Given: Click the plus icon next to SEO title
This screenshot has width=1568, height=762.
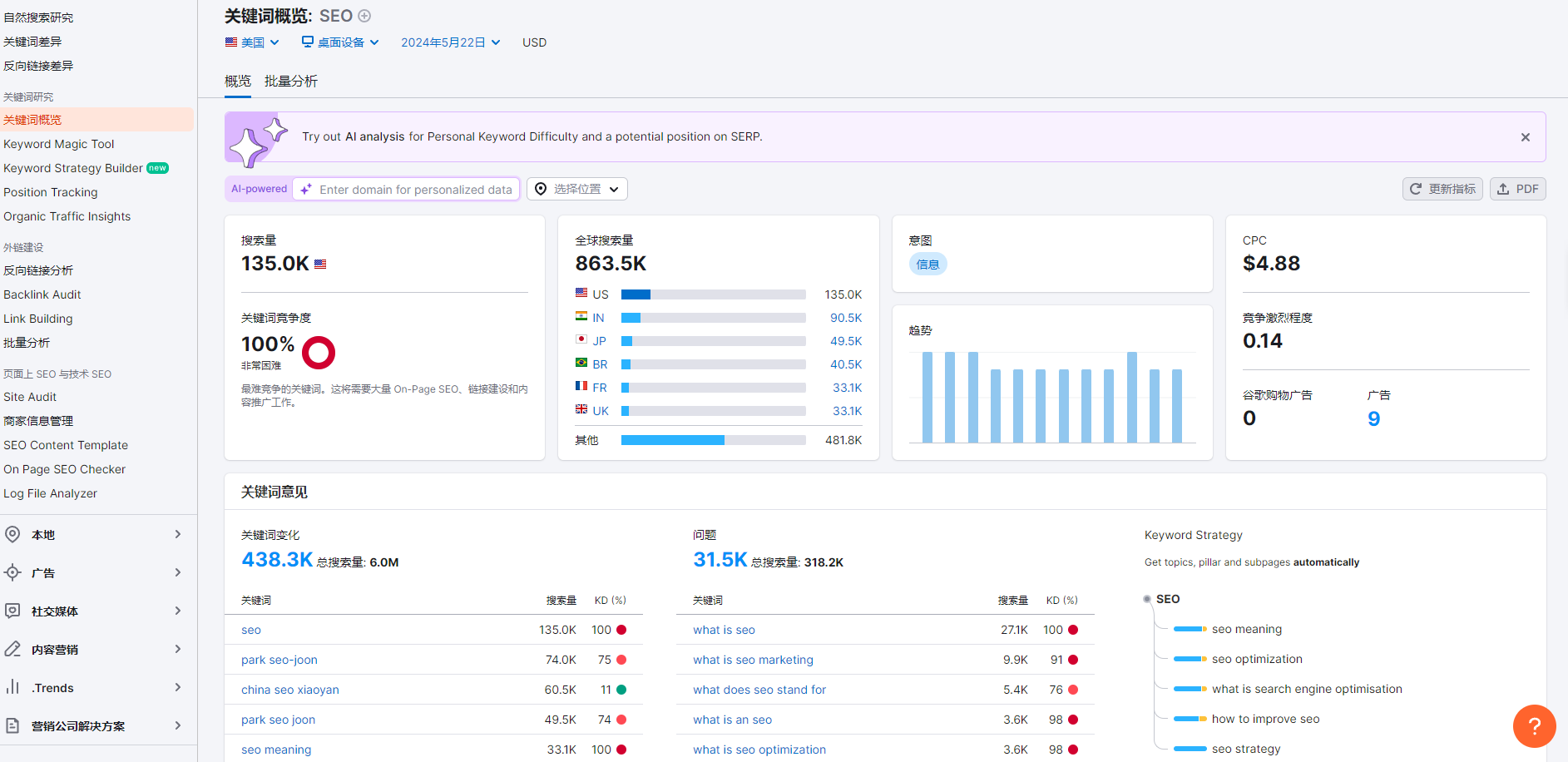Looking at the screenshot, I should 364,16.
